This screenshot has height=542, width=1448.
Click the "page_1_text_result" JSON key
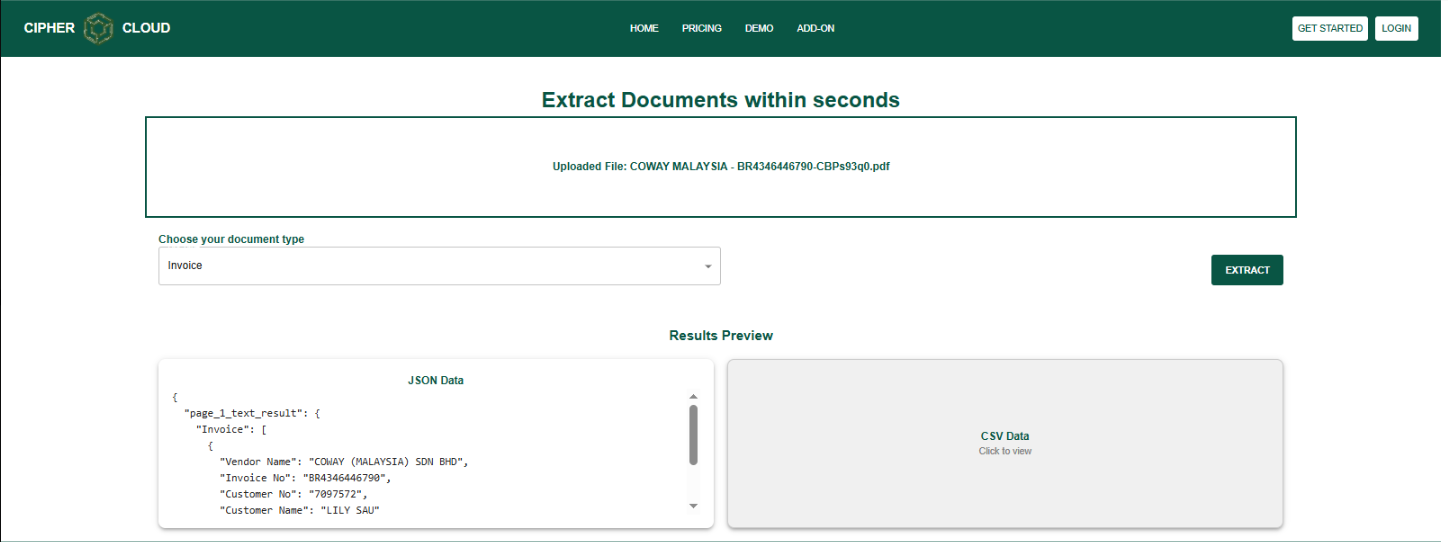point(243,413)
